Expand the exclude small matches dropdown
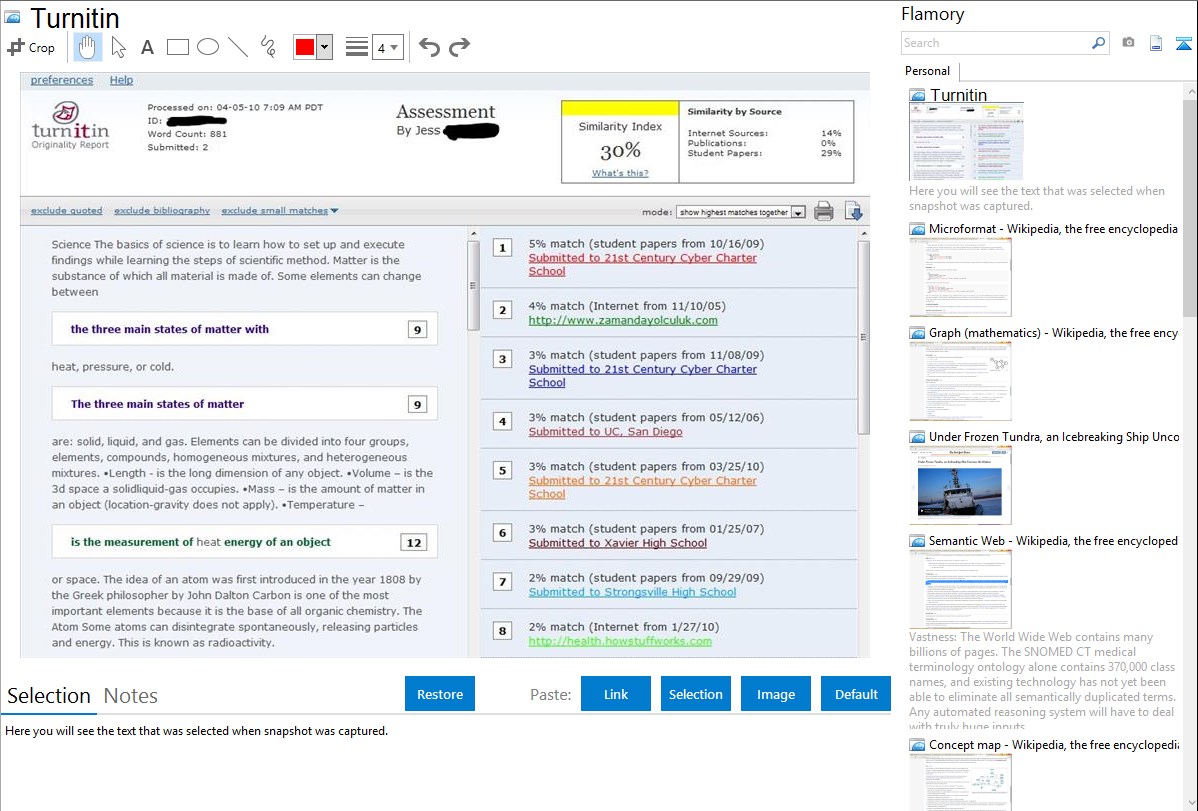The image size is (1198, 811). click(280, 210)
